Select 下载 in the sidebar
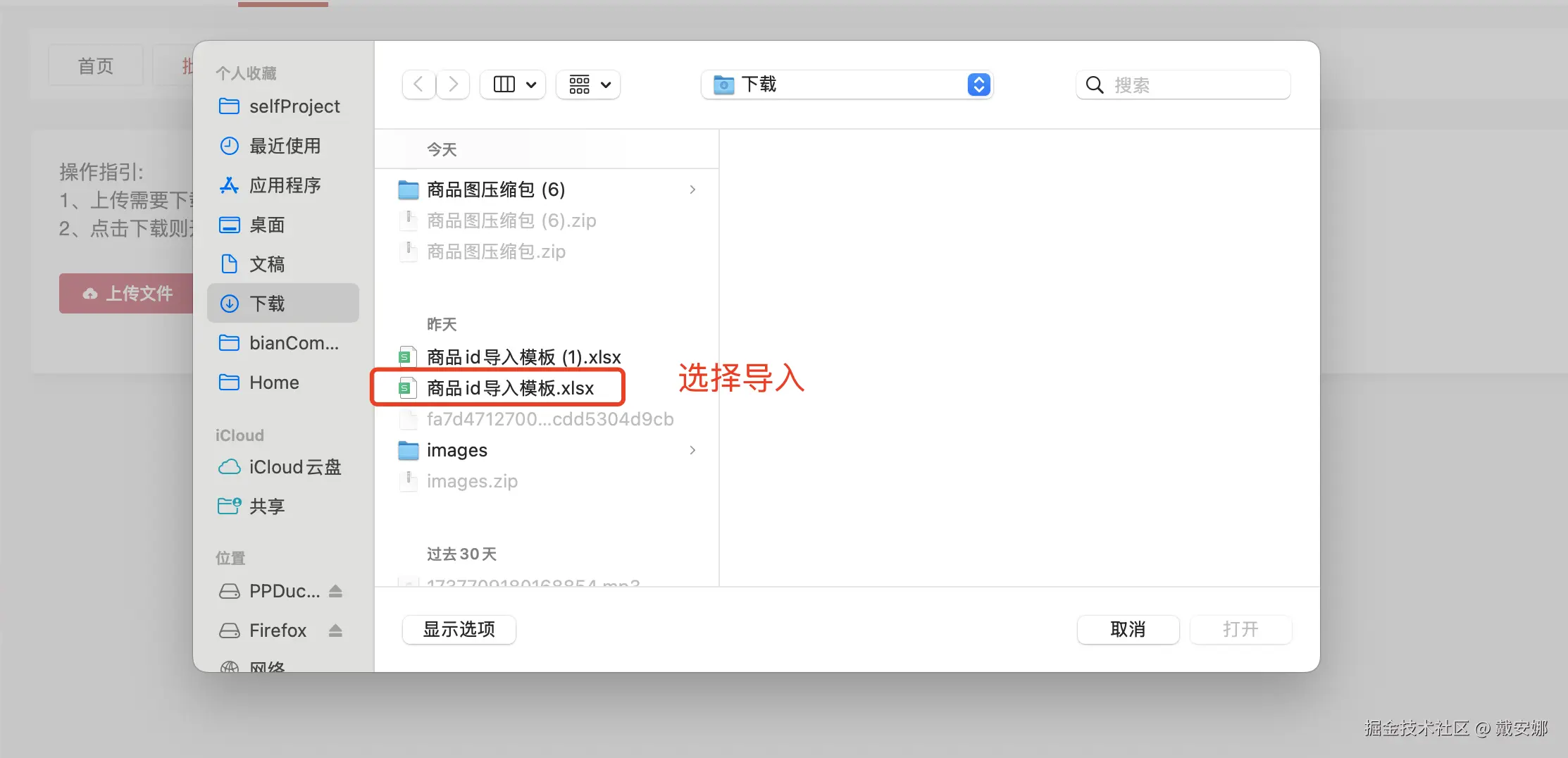The width and height of the screenshot is (1568, 758). coord(283,304)
